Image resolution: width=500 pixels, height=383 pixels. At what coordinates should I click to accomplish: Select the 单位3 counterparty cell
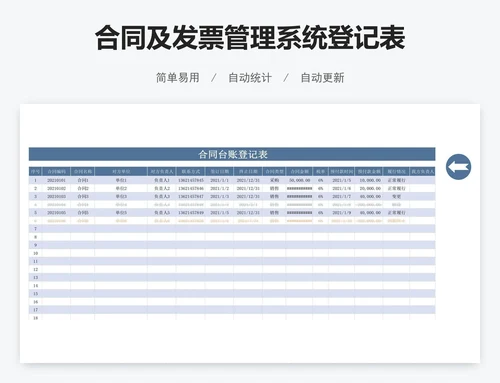(x=121, y=197)
